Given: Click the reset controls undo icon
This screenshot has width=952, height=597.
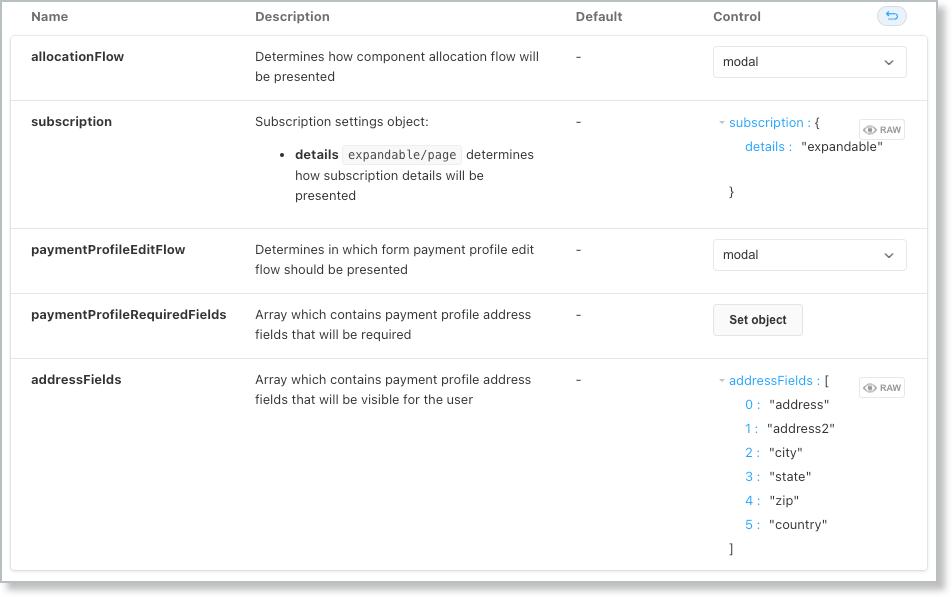Looking at the screenshot, I should tap(891, 16).
